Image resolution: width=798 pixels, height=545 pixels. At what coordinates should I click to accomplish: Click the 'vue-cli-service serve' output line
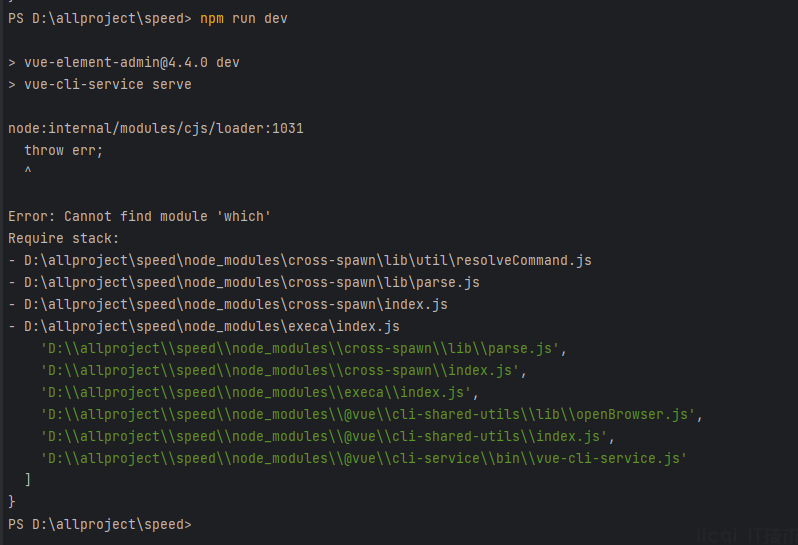tap(100, 84)
